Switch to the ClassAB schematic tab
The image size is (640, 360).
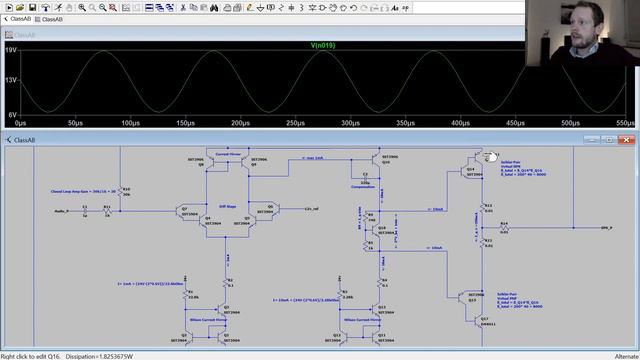(17, 19)
